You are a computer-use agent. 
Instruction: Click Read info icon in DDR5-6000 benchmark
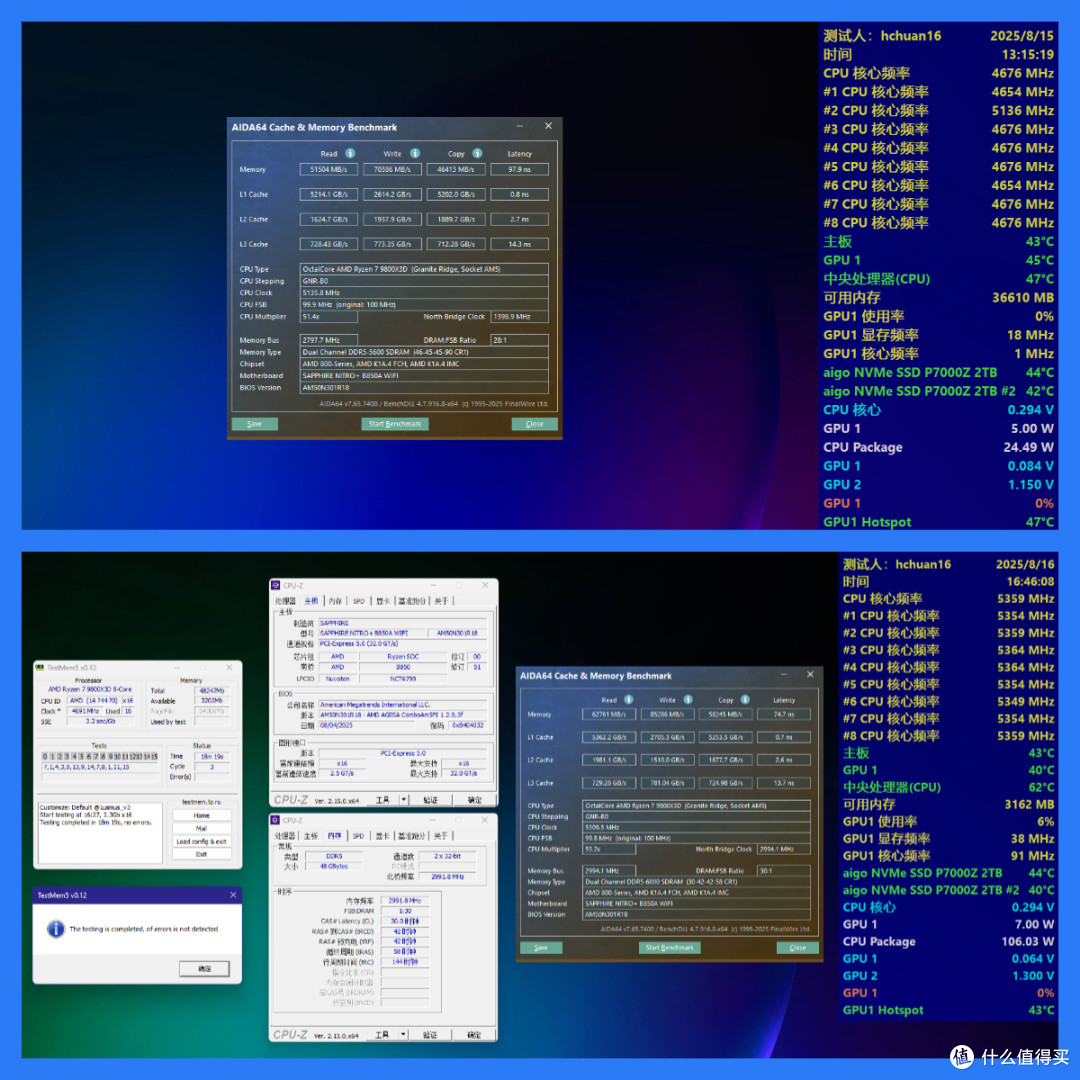(628, 699)
